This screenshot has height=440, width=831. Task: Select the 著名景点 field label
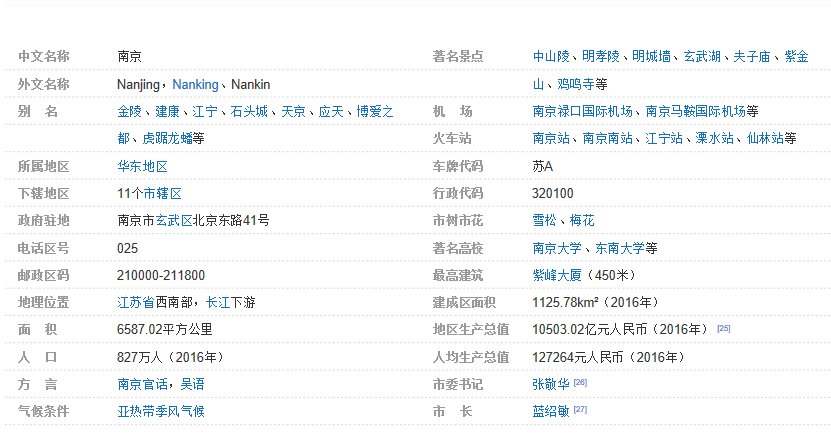(x=458, y=56)
